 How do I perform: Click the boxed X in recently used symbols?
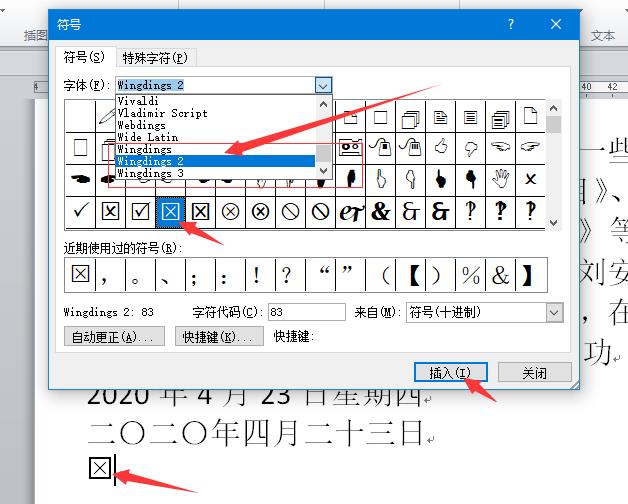[x=81, y=274]
